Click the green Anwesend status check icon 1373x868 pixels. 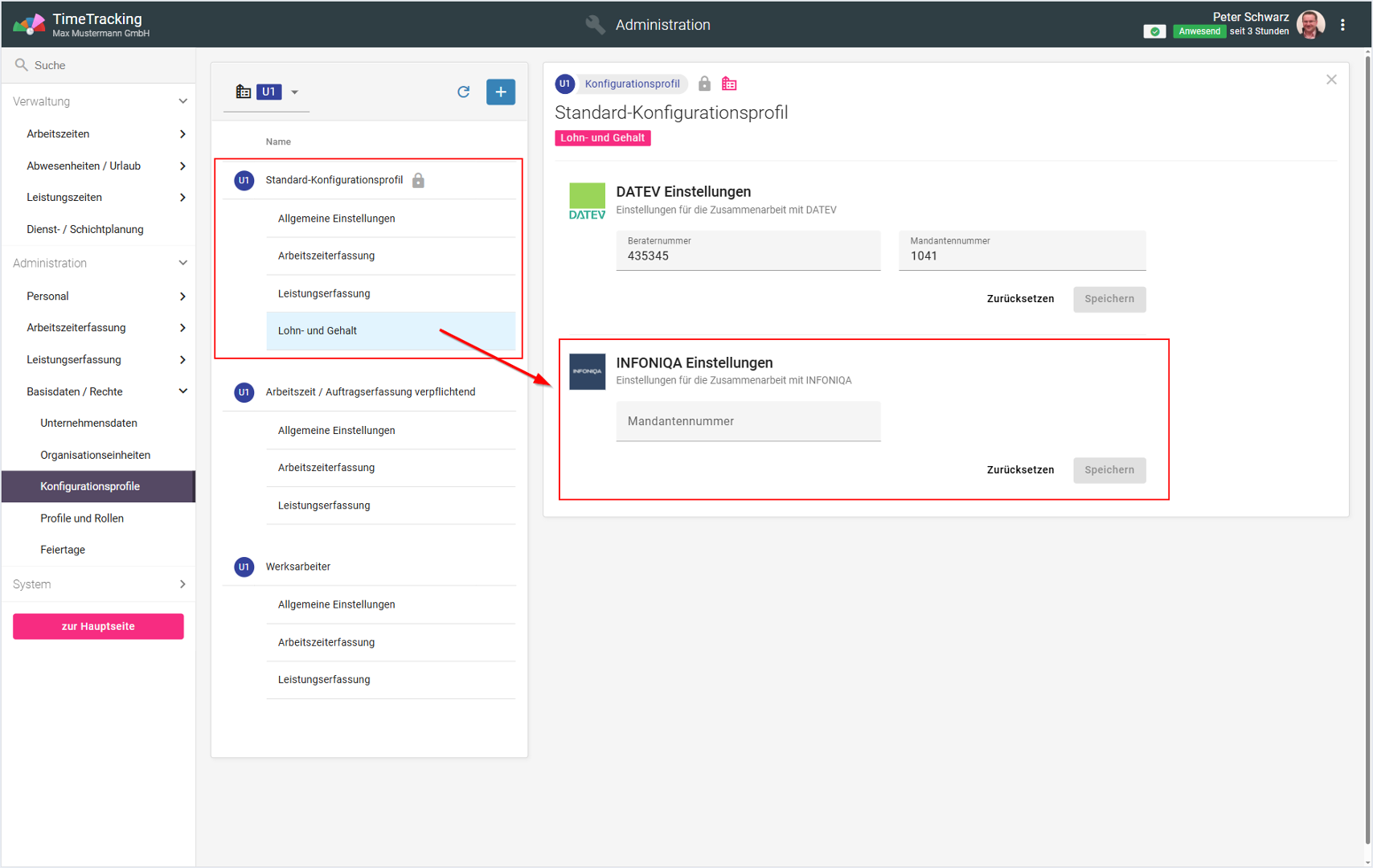(1154, 31)
